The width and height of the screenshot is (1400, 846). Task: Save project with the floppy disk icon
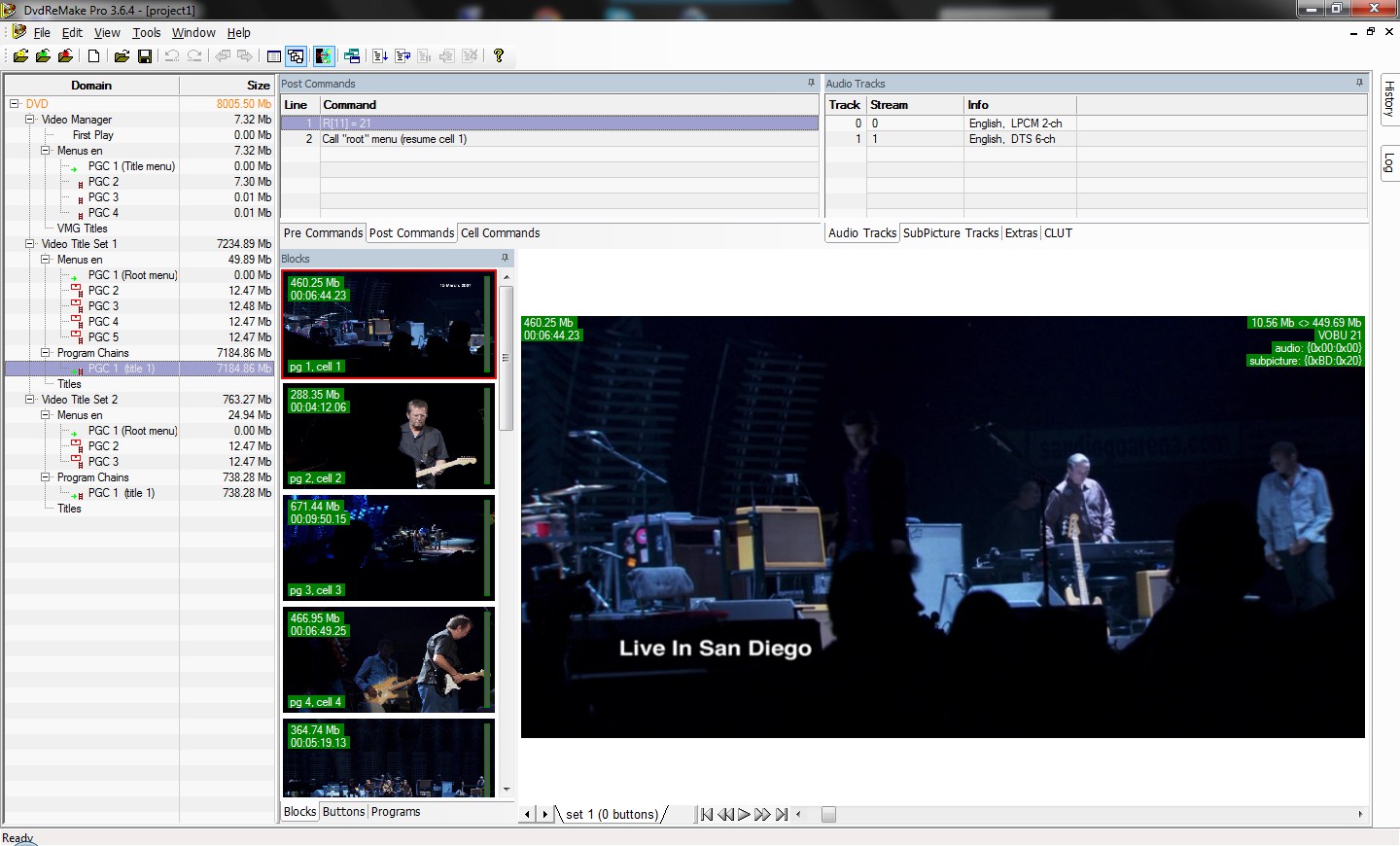(x=145, y=56)
